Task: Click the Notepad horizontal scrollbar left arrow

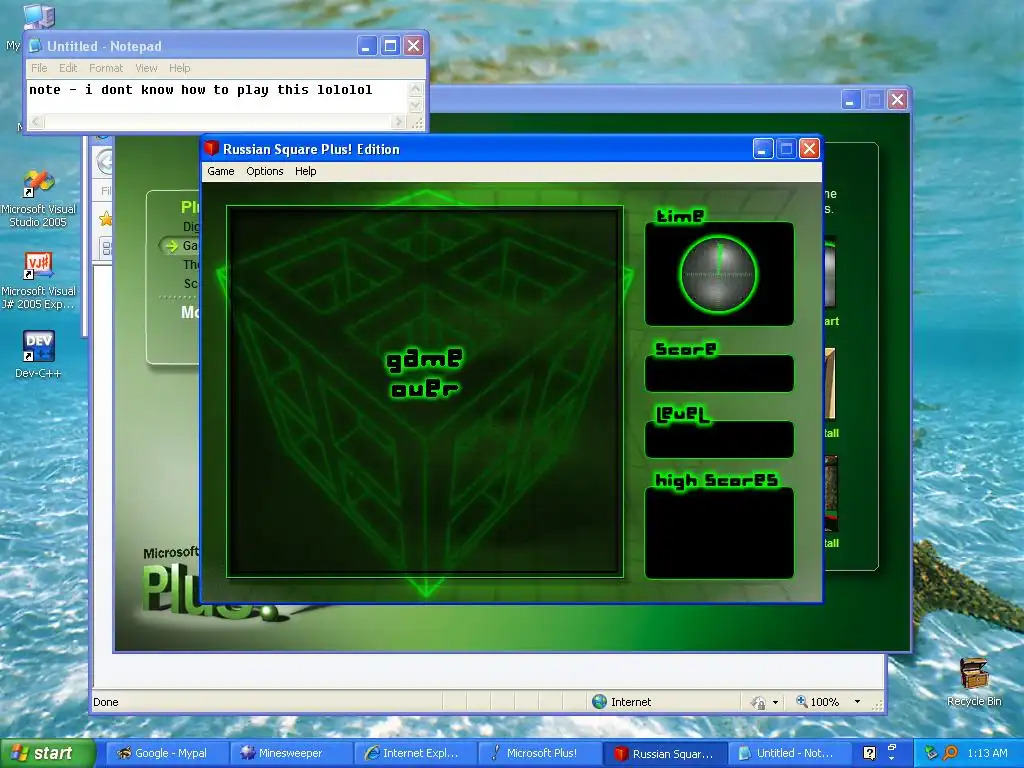Action: (37, 121)
